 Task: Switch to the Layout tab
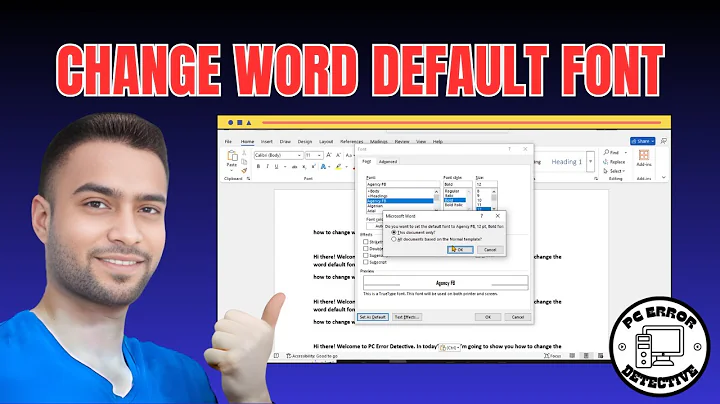coord(326,141)
